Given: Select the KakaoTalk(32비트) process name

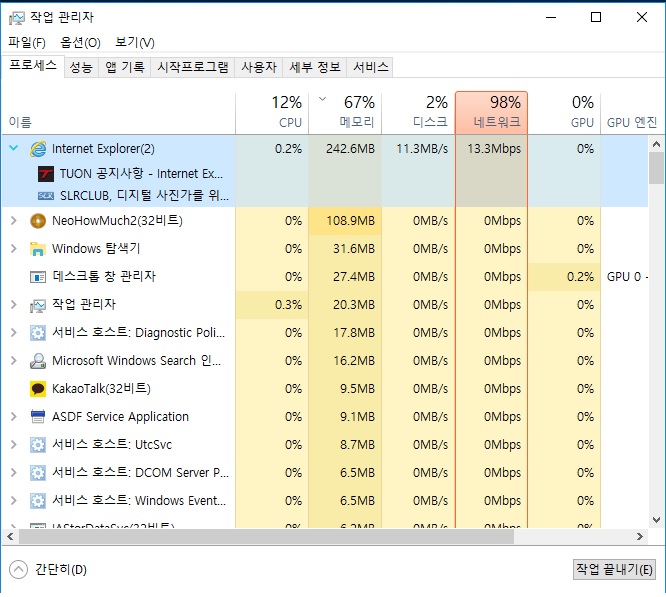Looking at the screenshot, I should [x=101, y=389].
